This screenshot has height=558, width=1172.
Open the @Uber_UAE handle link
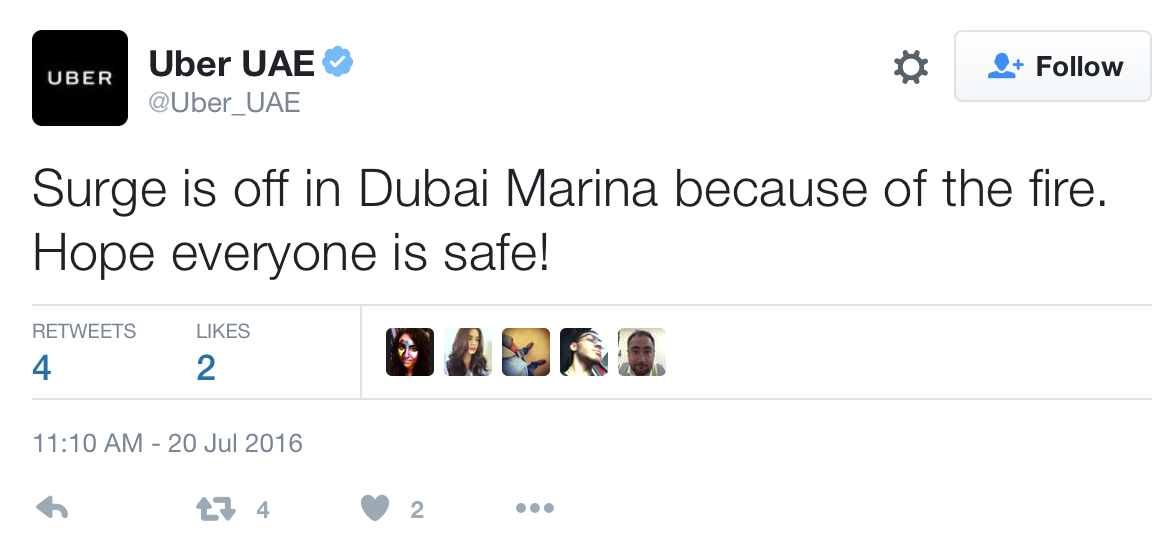224,102
